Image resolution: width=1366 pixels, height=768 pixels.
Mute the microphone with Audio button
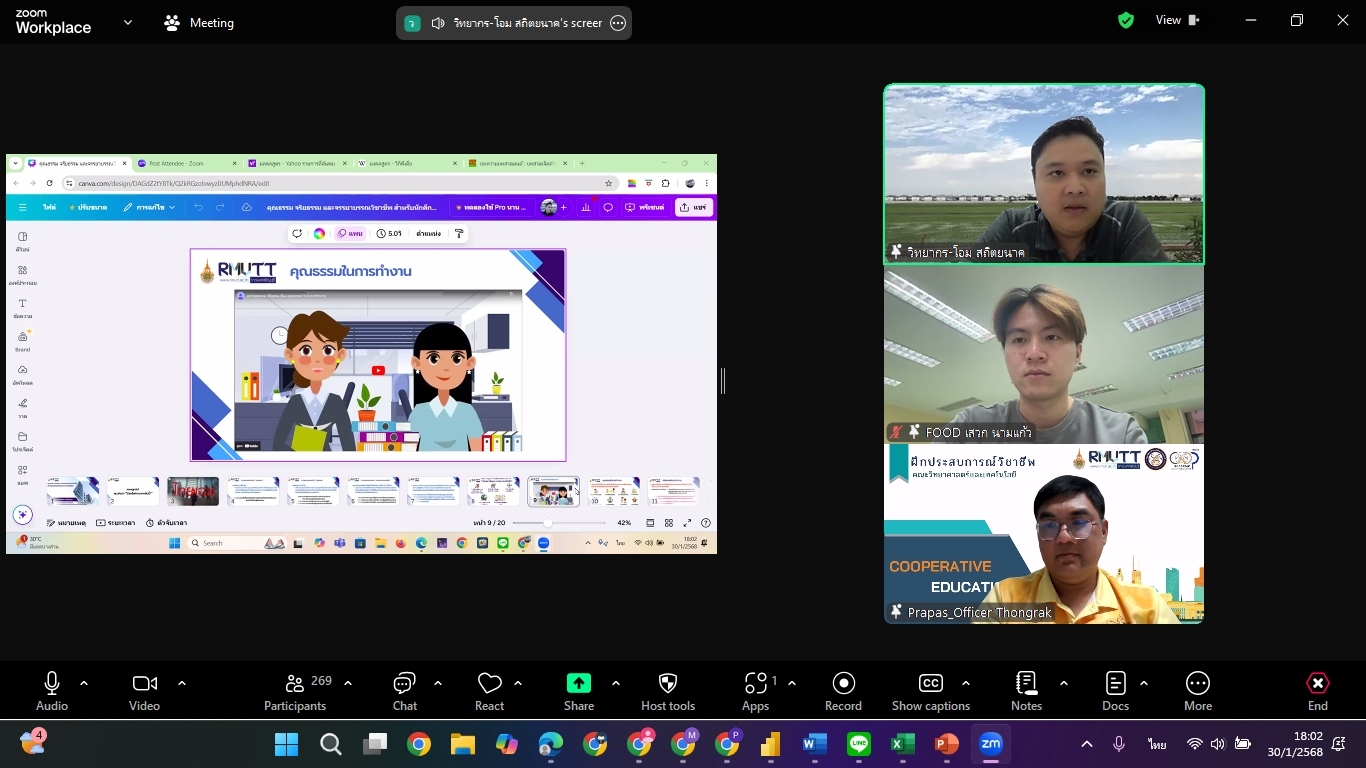52,691
